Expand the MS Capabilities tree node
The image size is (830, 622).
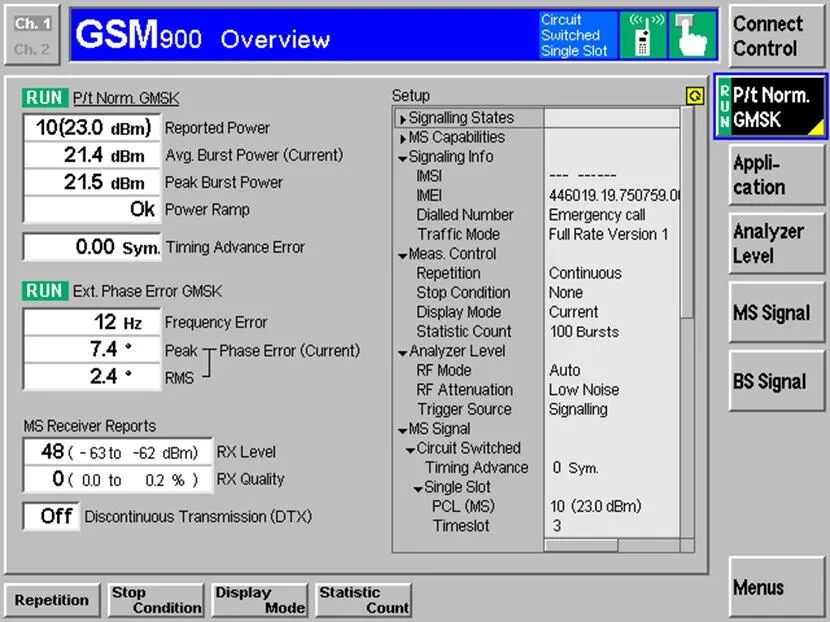click(403, 139)
